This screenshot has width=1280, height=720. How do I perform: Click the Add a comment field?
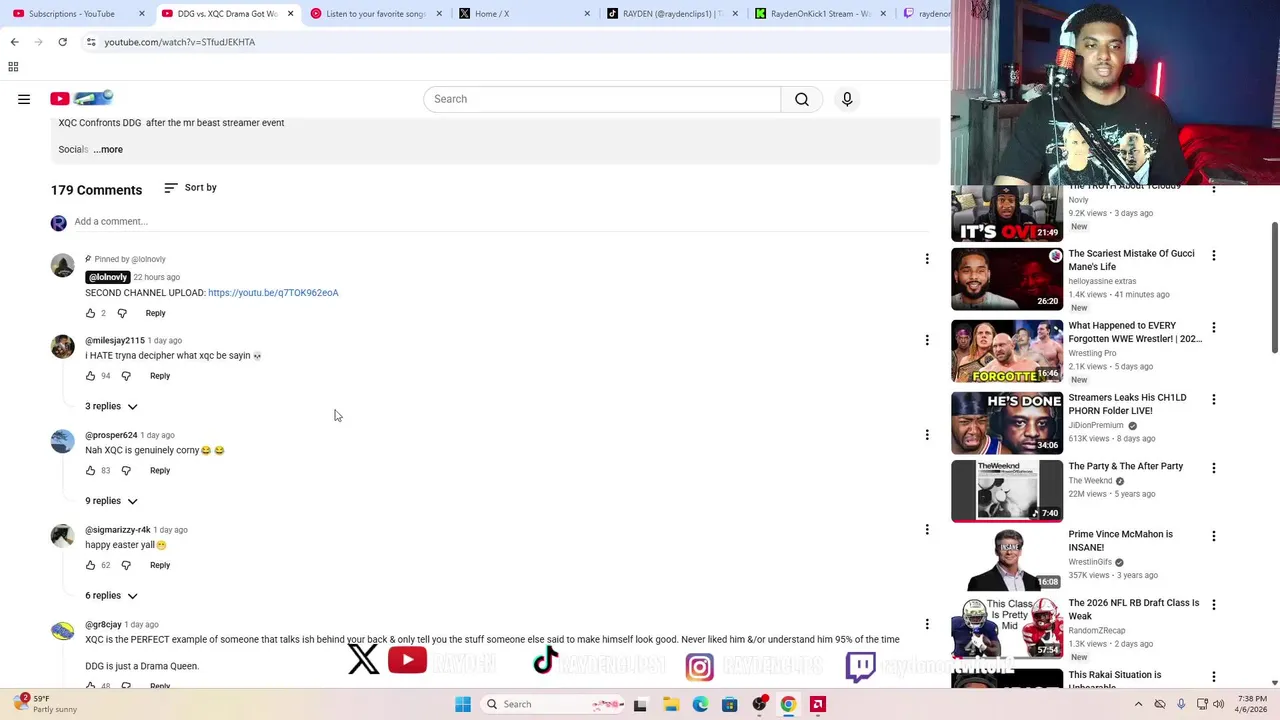(x=500, y=221)
